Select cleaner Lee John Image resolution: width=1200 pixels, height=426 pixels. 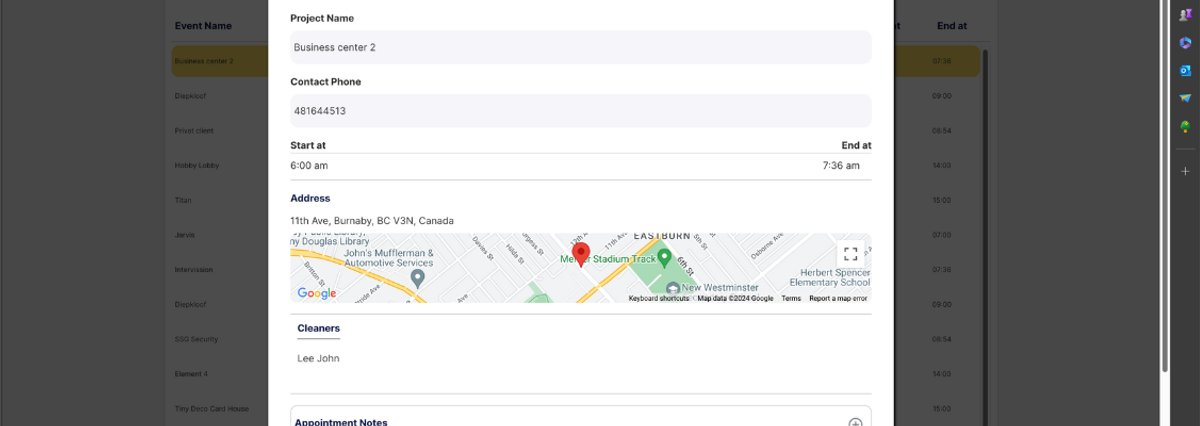click(318, 358)
